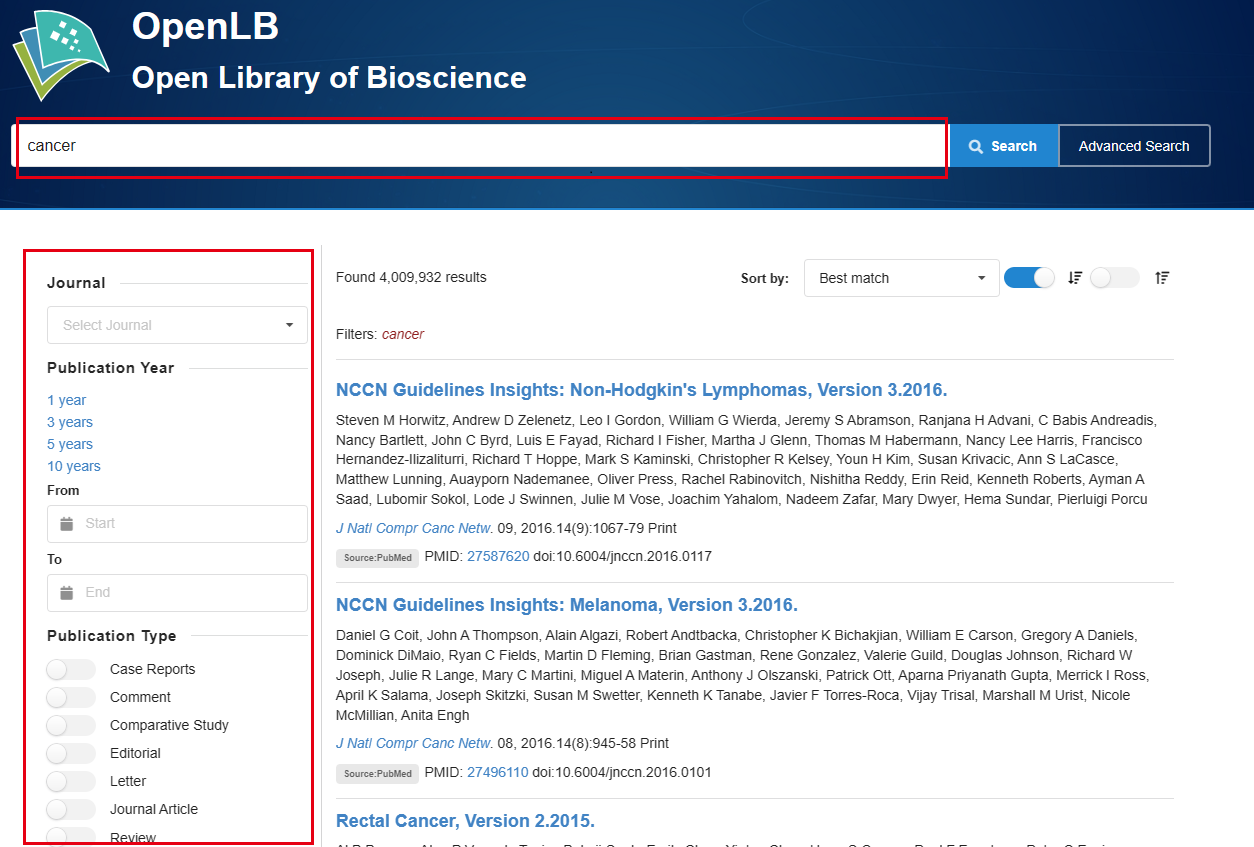Select the 10 years publication filter

coord(74,466)
